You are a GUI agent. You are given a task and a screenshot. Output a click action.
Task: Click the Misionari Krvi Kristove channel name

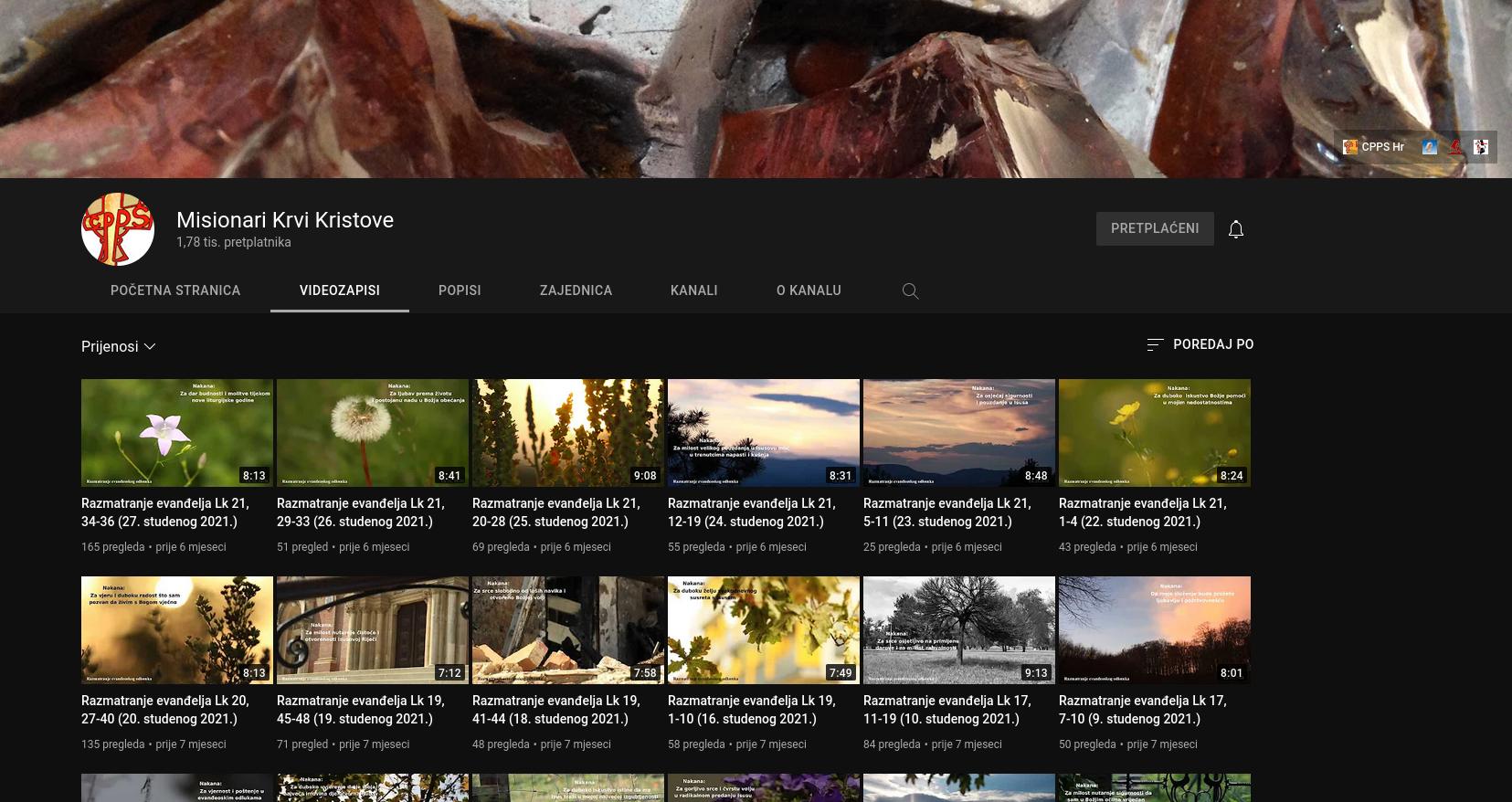coord(285,220)
